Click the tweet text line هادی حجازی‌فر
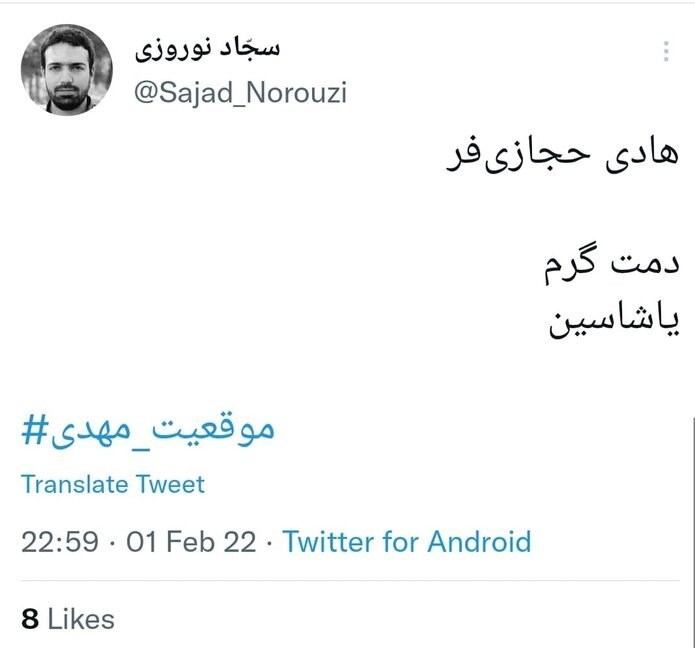 pyautogui.click(x=560, y=158)
